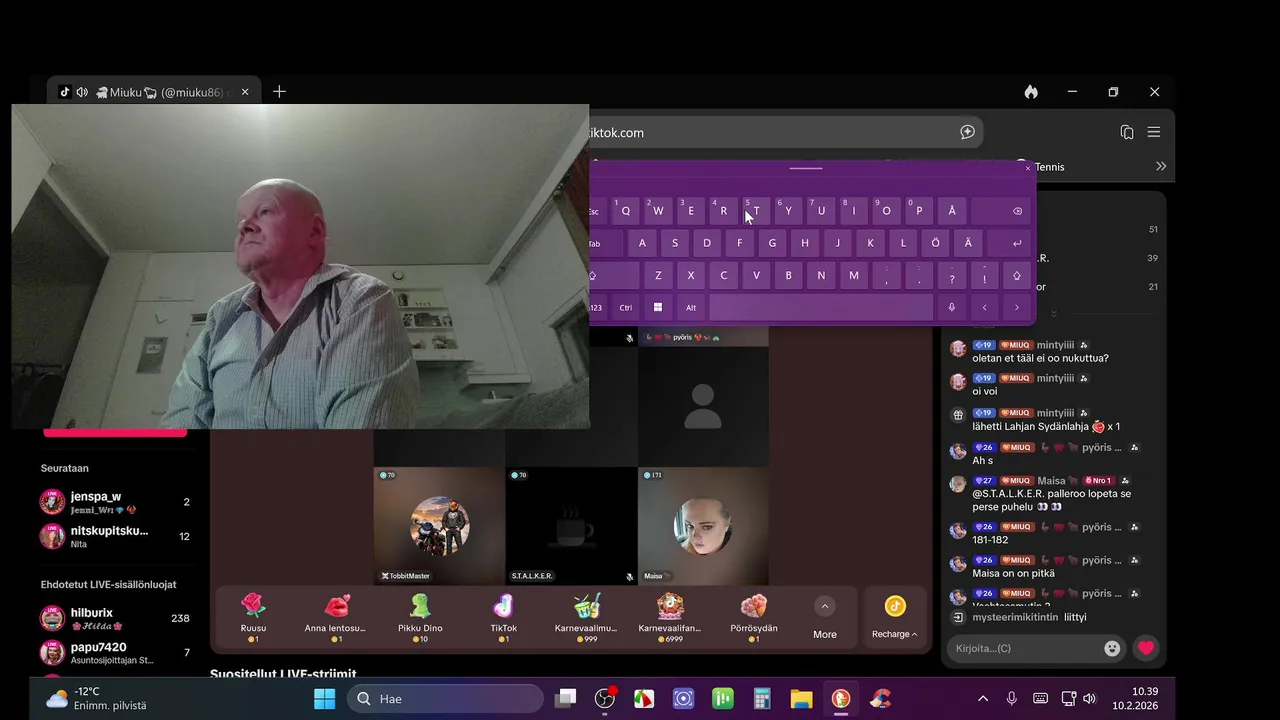Screen dimensions: 1280x720
Task: Toggle touch keyboard from system tray
Action: 1040,698
